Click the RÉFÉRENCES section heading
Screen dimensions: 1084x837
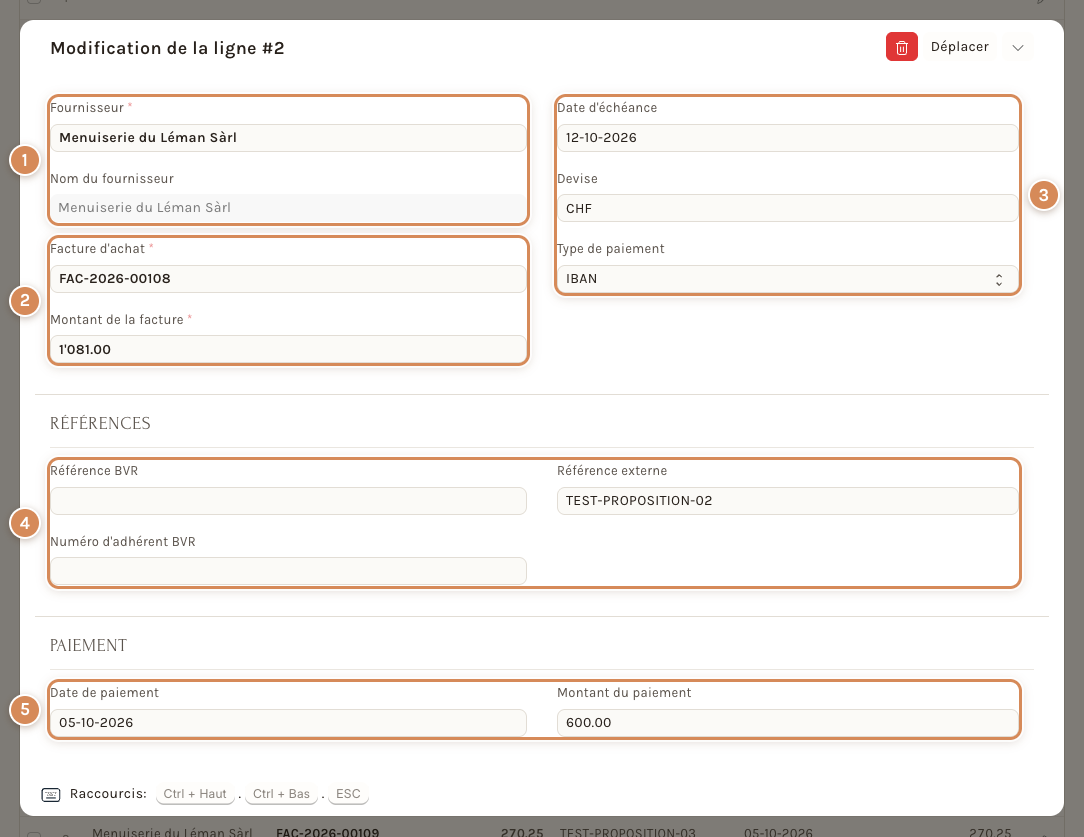pos(100,423)
